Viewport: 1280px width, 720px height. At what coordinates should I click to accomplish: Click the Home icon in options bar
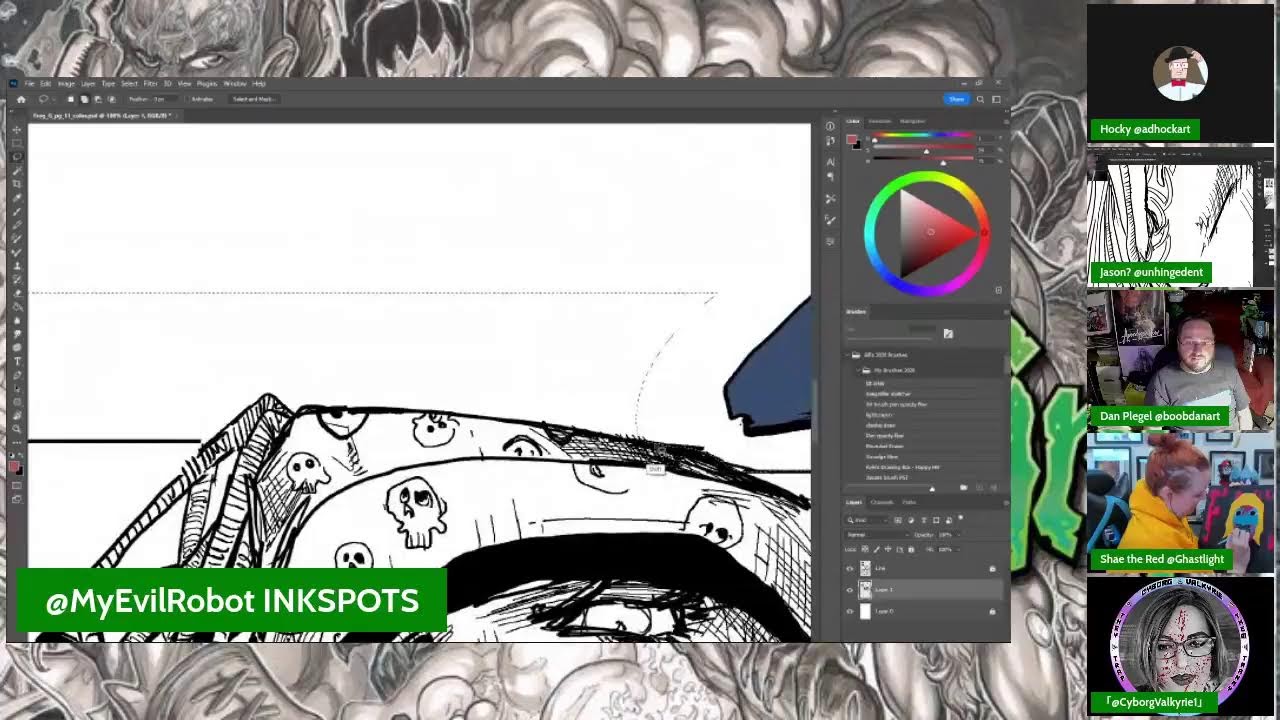[x=21, y=99]
